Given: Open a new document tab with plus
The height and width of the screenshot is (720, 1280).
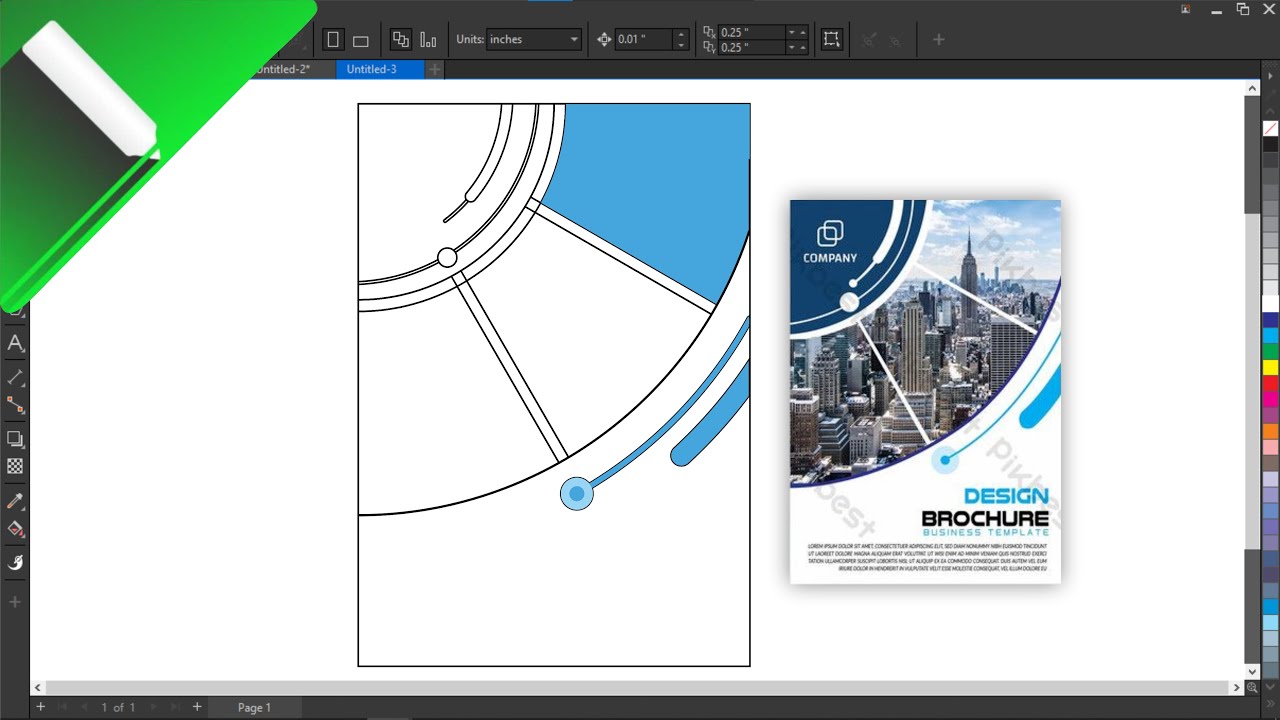Looking at the screenshot, I should (435, 69).
